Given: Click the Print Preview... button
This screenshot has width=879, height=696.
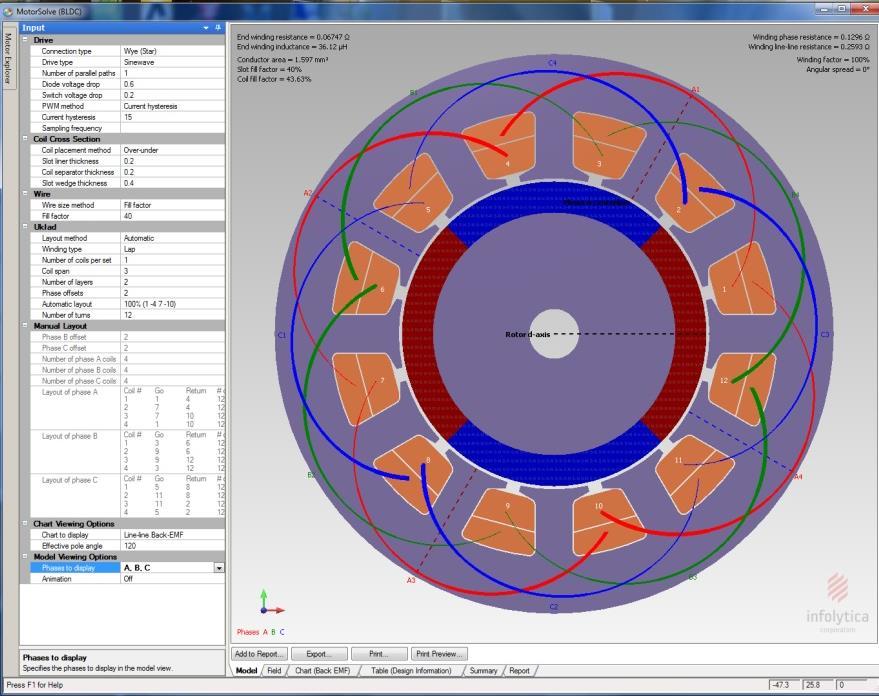Looking at the screenshot, I should click(x=440, y=654).
